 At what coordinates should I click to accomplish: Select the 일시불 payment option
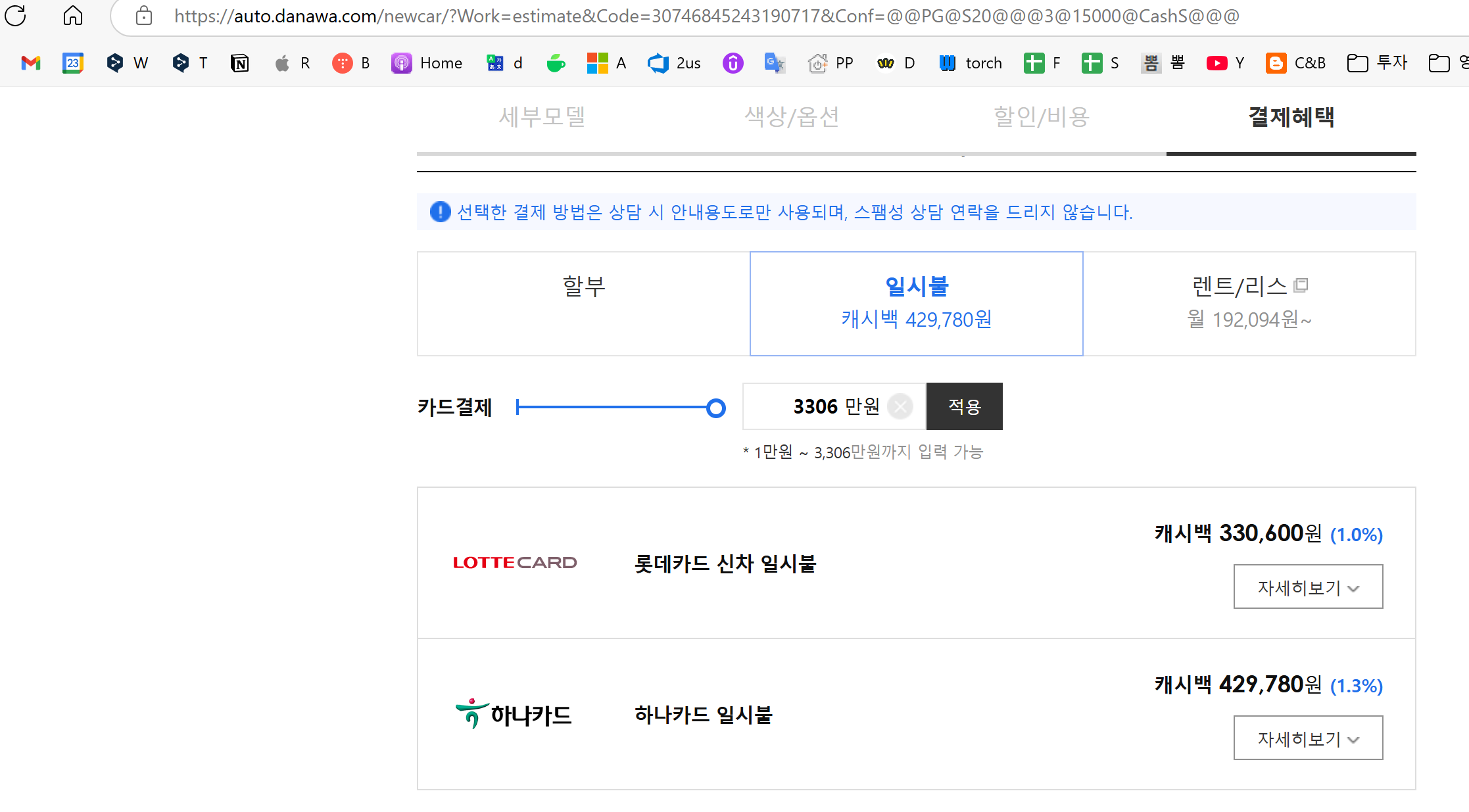[916, 303]
